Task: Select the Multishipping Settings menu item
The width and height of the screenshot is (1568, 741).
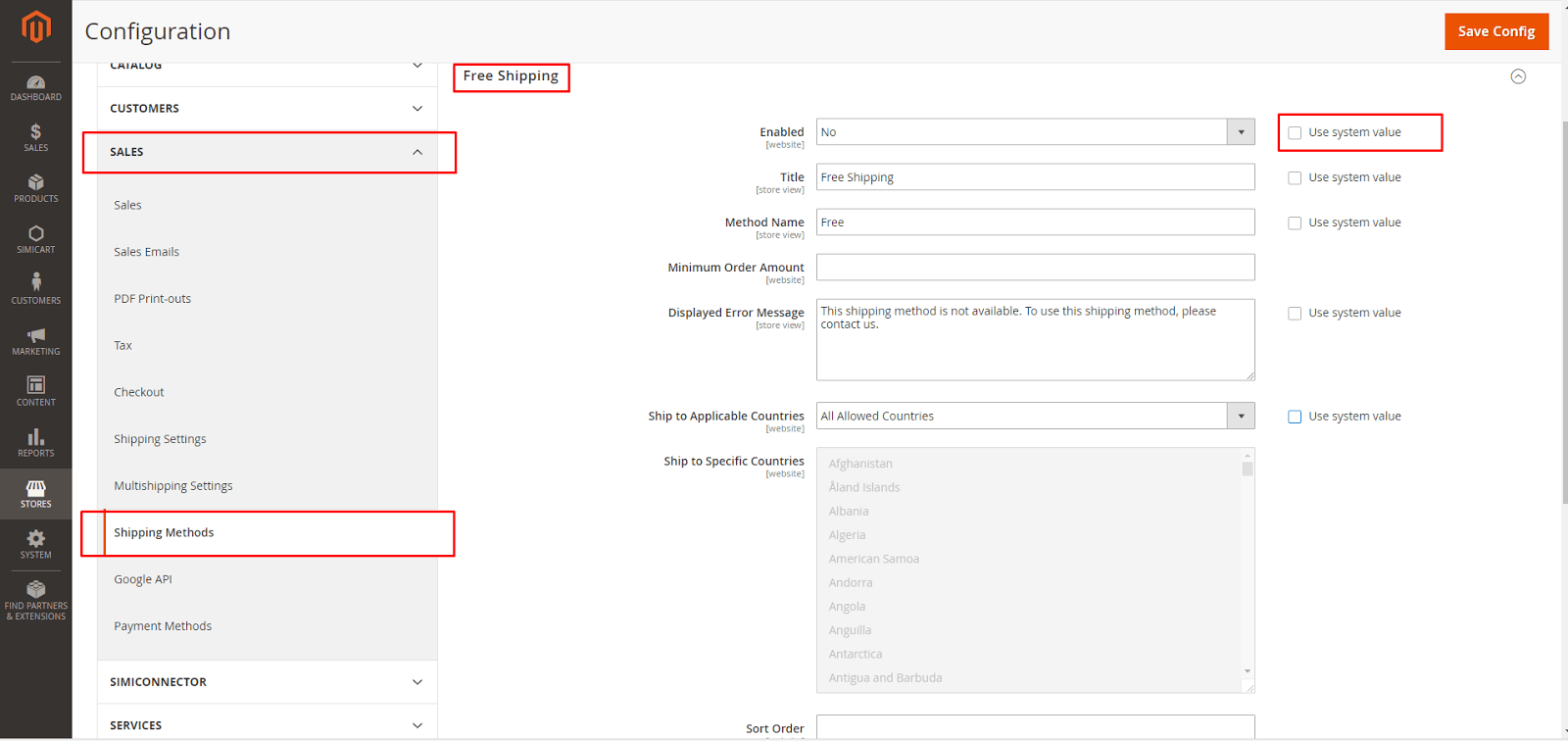Action: [x=172, y=486]
